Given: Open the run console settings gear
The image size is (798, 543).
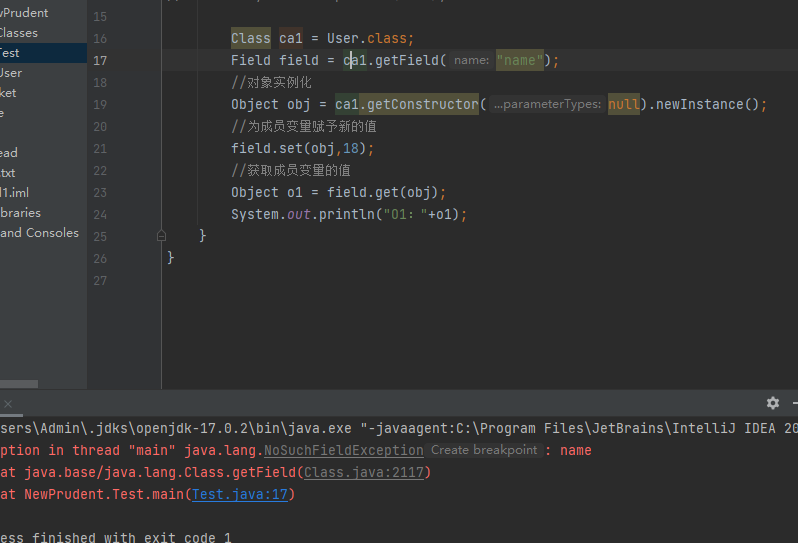Looking at the screenshot, I should pyautogui.click(x=773, y=403).
